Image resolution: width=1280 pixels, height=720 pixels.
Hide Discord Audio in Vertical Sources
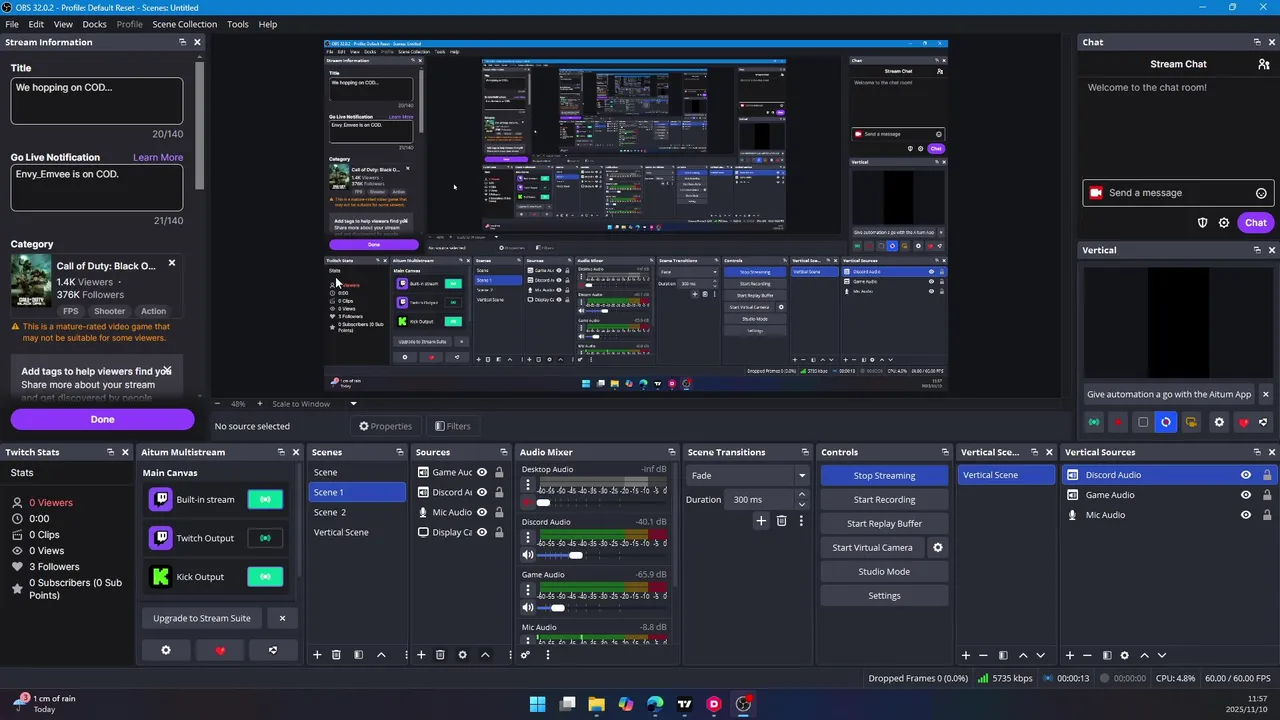pos(1246,475)
